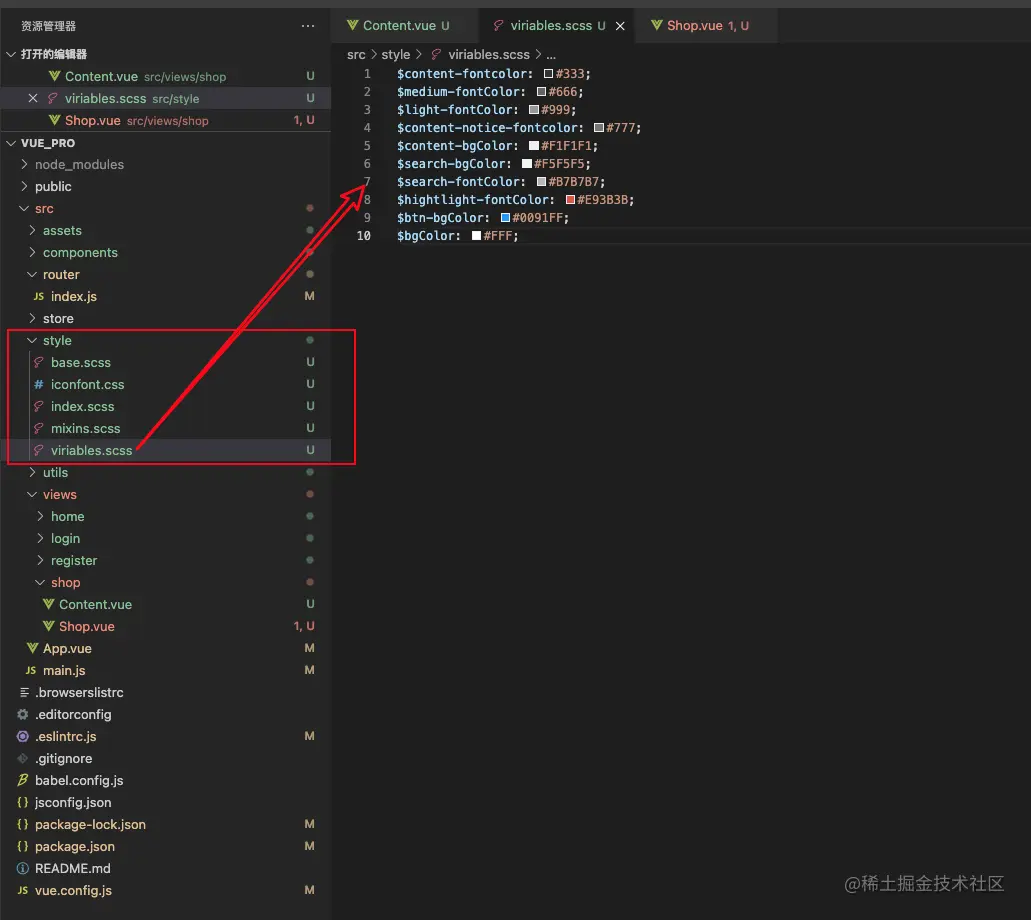
Task: Select viriables.scss file icon in tree
Action: (39, 450)
